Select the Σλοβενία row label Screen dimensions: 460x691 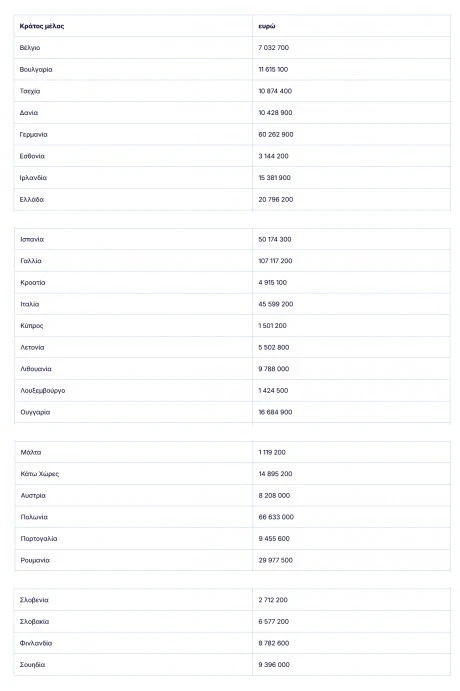point(34,600)
